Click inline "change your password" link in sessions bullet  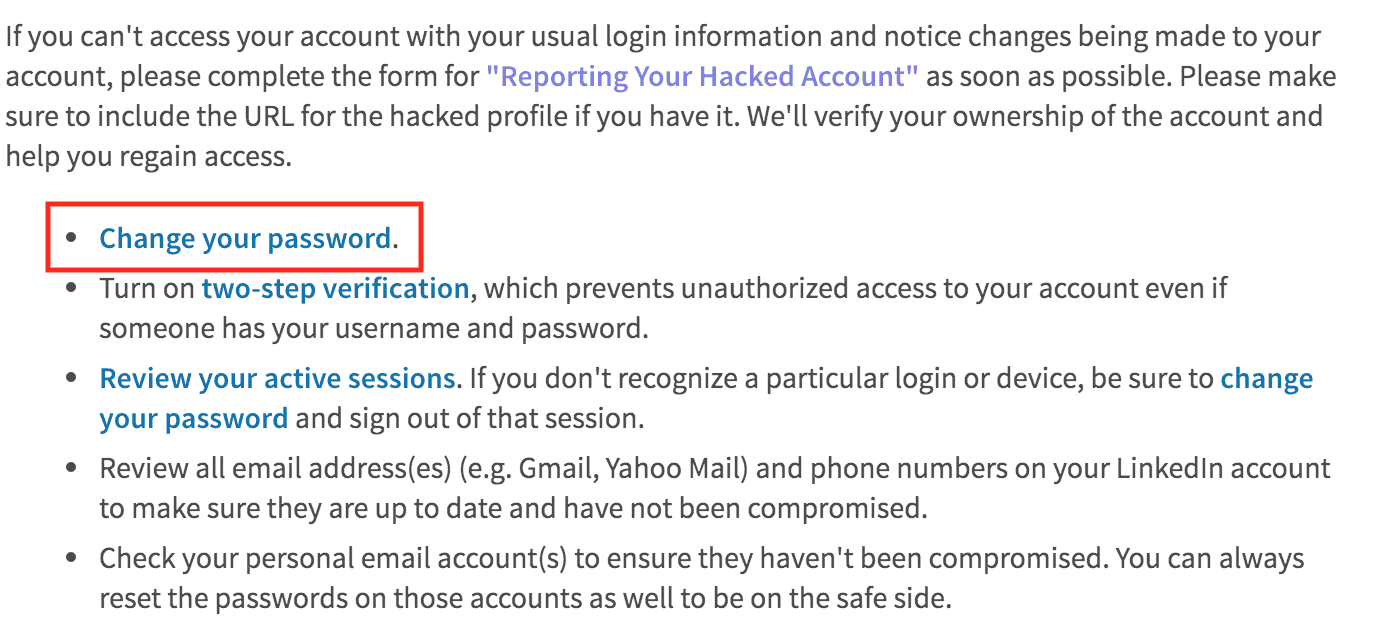[706, 398]
